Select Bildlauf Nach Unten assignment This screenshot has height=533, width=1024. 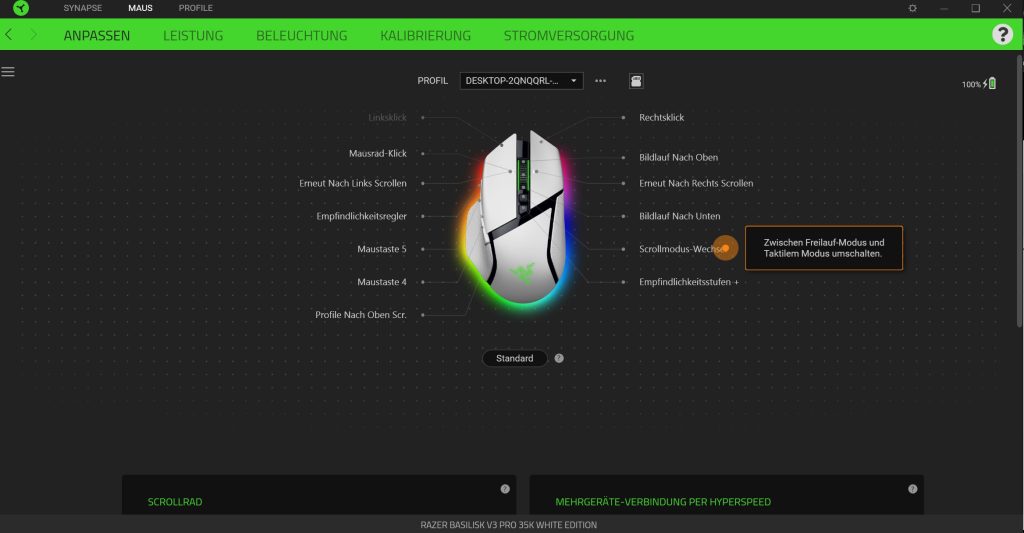pyautogui.click(x=680, y=216)
